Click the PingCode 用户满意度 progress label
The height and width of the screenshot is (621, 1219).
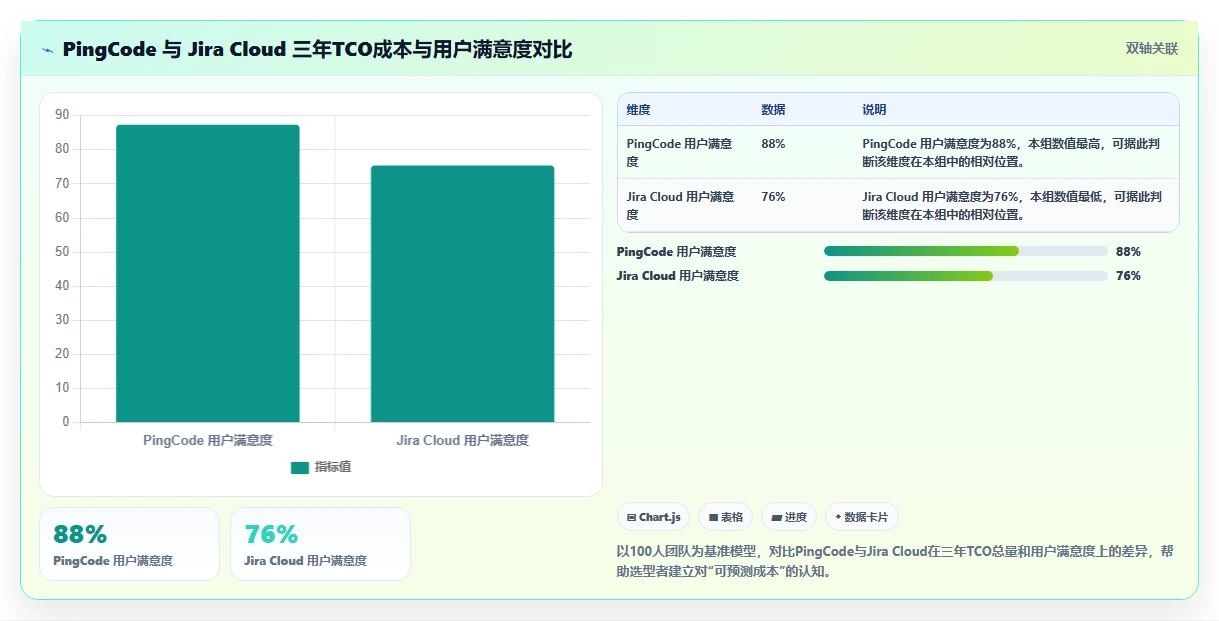click(676, 252)
